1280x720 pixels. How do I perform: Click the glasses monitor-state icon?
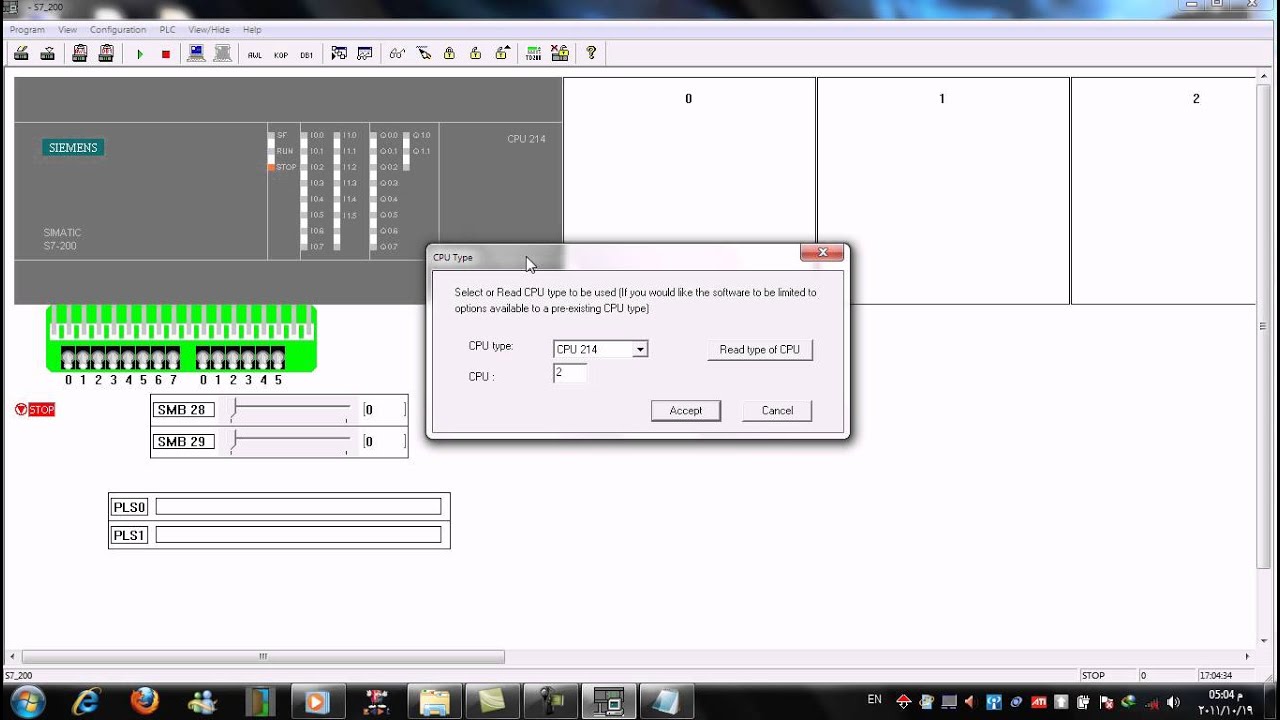coord(397,54)
